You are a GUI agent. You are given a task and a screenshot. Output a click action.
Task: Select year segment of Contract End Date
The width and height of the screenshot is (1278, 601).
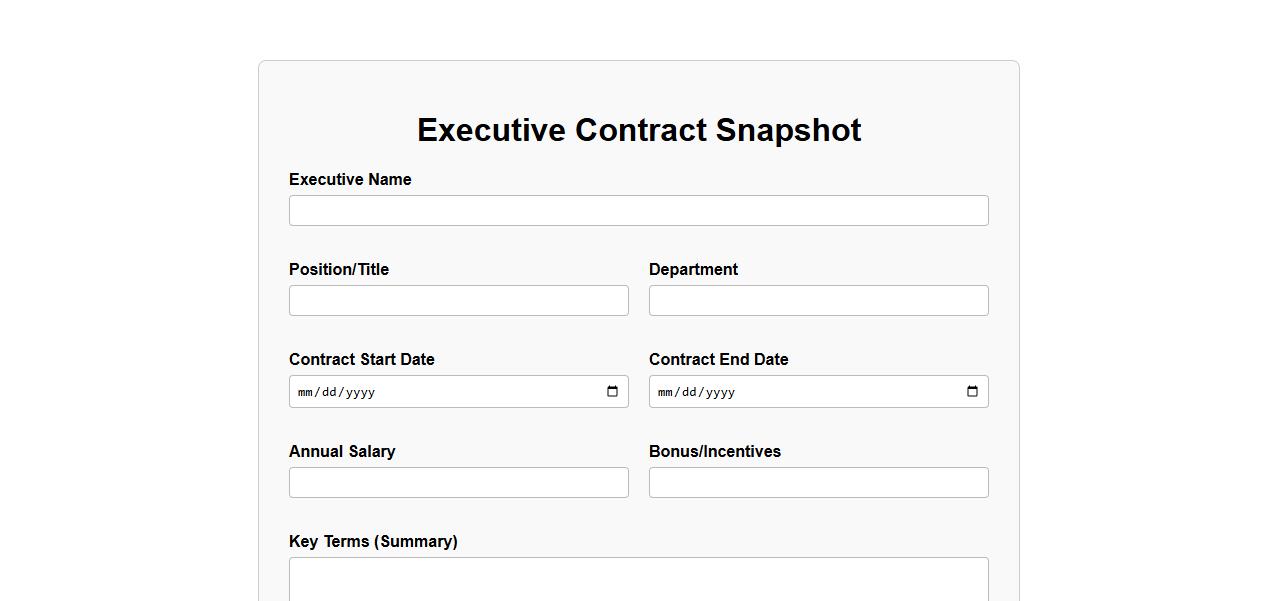point(720,392)
